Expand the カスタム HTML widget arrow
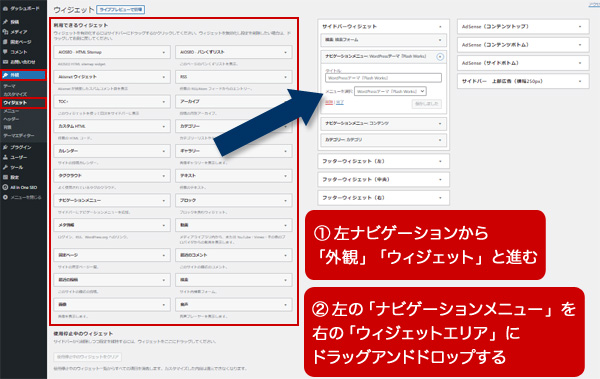This screenshot has width=600, height=379. [164, 127]
